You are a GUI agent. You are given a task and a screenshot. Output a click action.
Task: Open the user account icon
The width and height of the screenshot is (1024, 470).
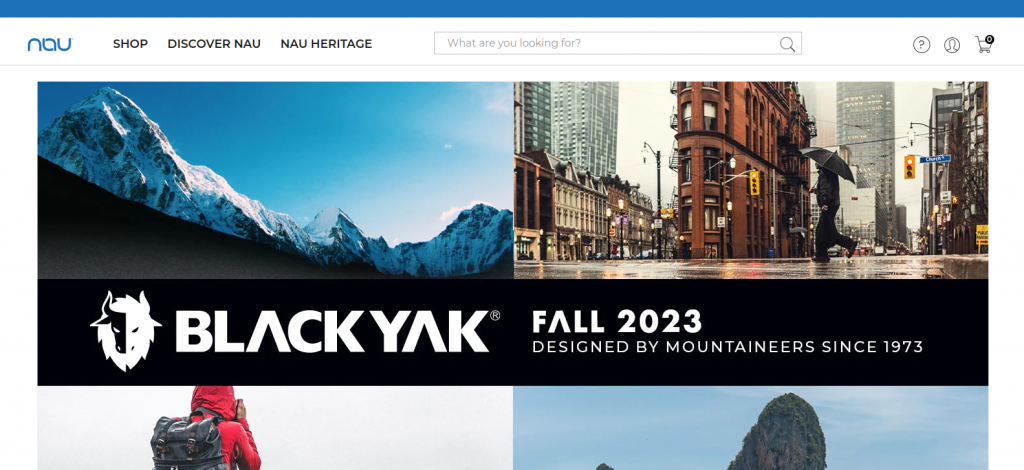click(952, 44)
